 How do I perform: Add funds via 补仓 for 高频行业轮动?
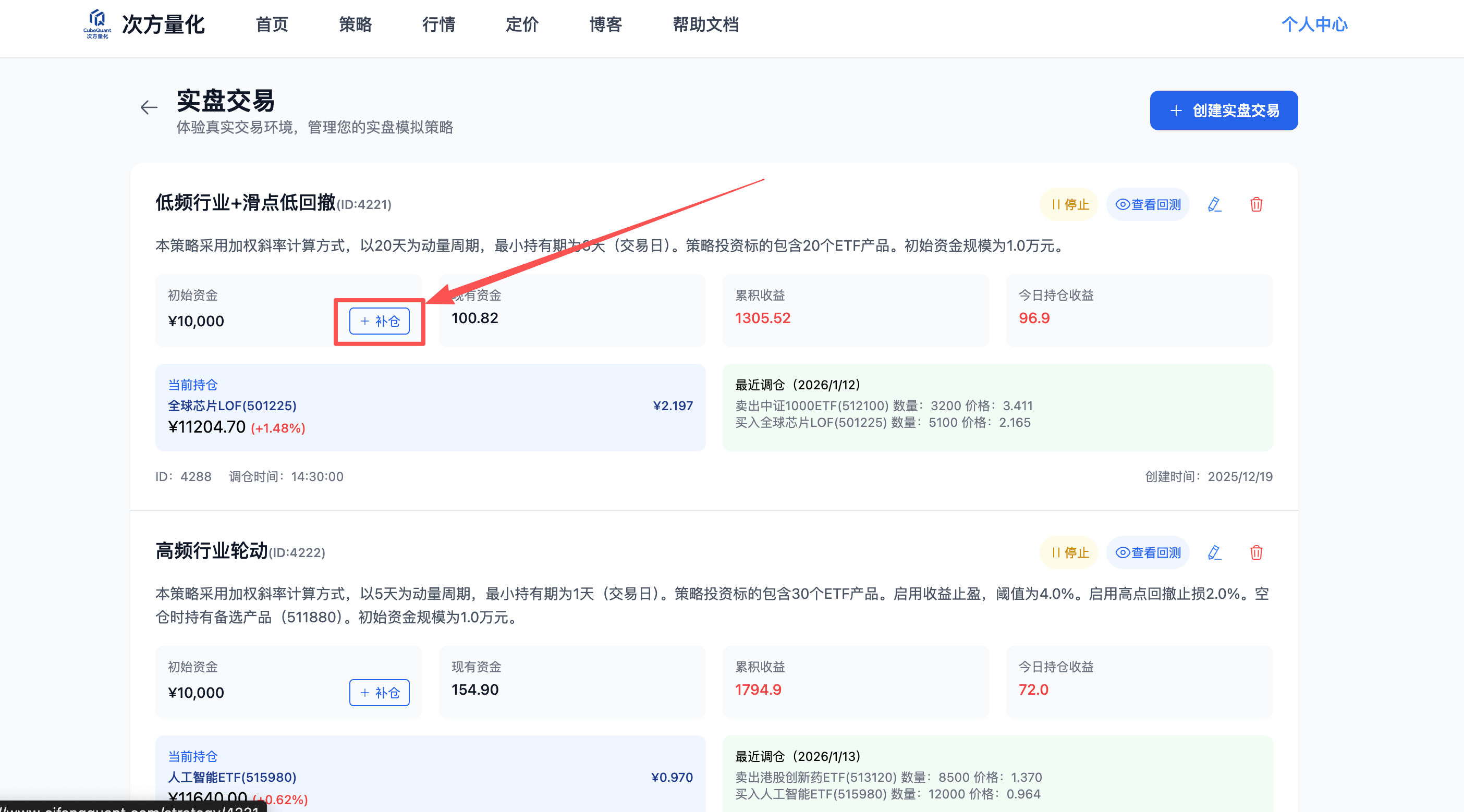379,693
